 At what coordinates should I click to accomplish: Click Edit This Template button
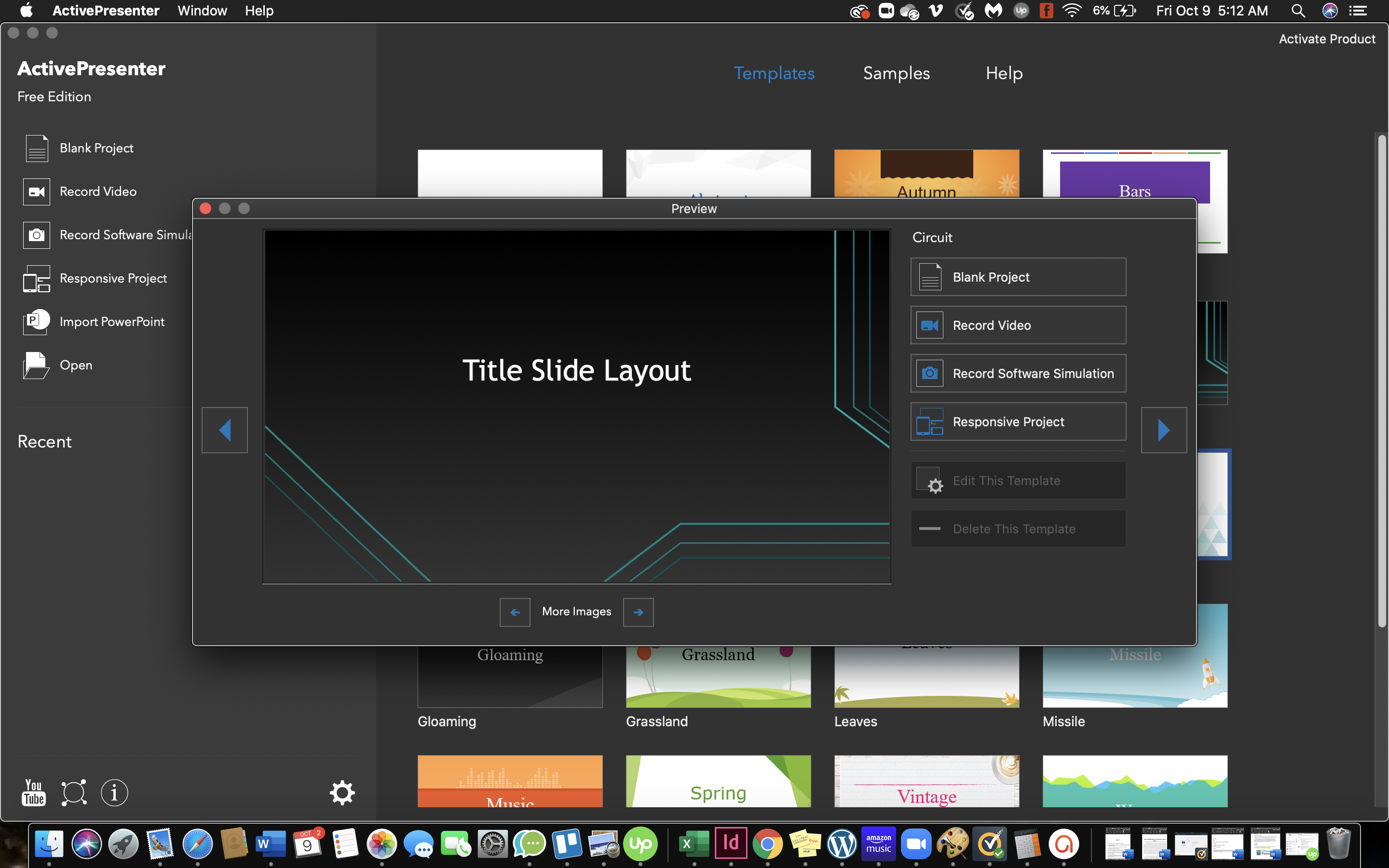coord(1018,480)
